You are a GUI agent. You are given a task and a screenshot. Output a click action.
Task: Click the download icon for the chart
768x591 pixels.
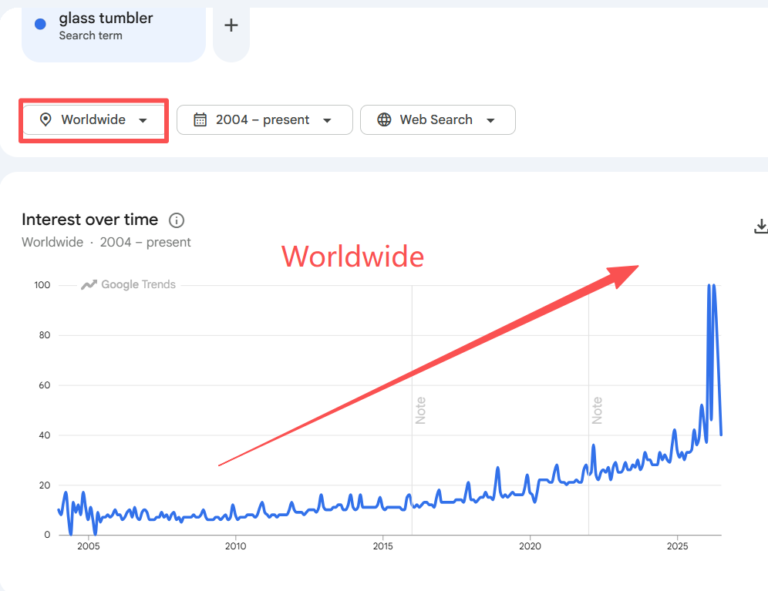coord(761,226)
